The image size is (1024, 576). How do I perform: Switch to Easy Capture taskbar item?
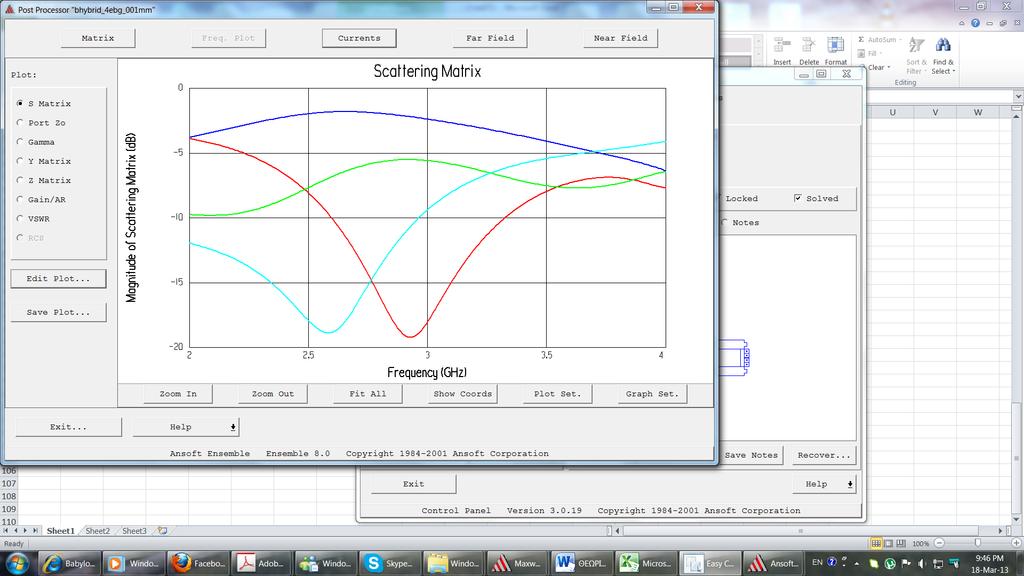click(x=709, y=563)
